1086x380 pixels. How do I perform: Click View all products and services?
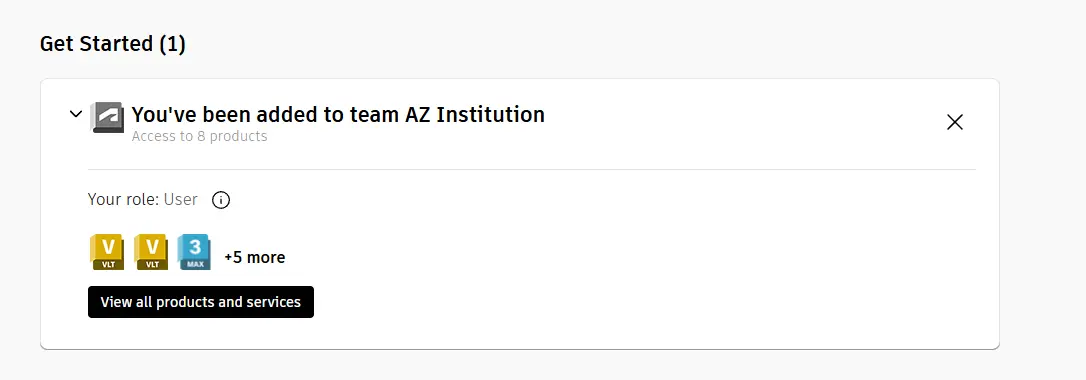tap(201, 302)
